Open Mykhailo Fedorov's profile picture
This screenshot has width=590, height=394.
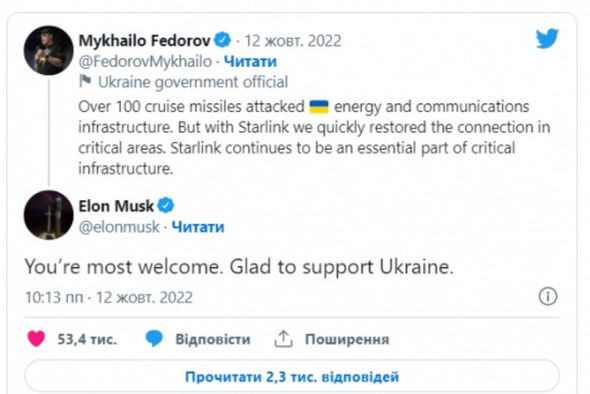click(49, 50)
